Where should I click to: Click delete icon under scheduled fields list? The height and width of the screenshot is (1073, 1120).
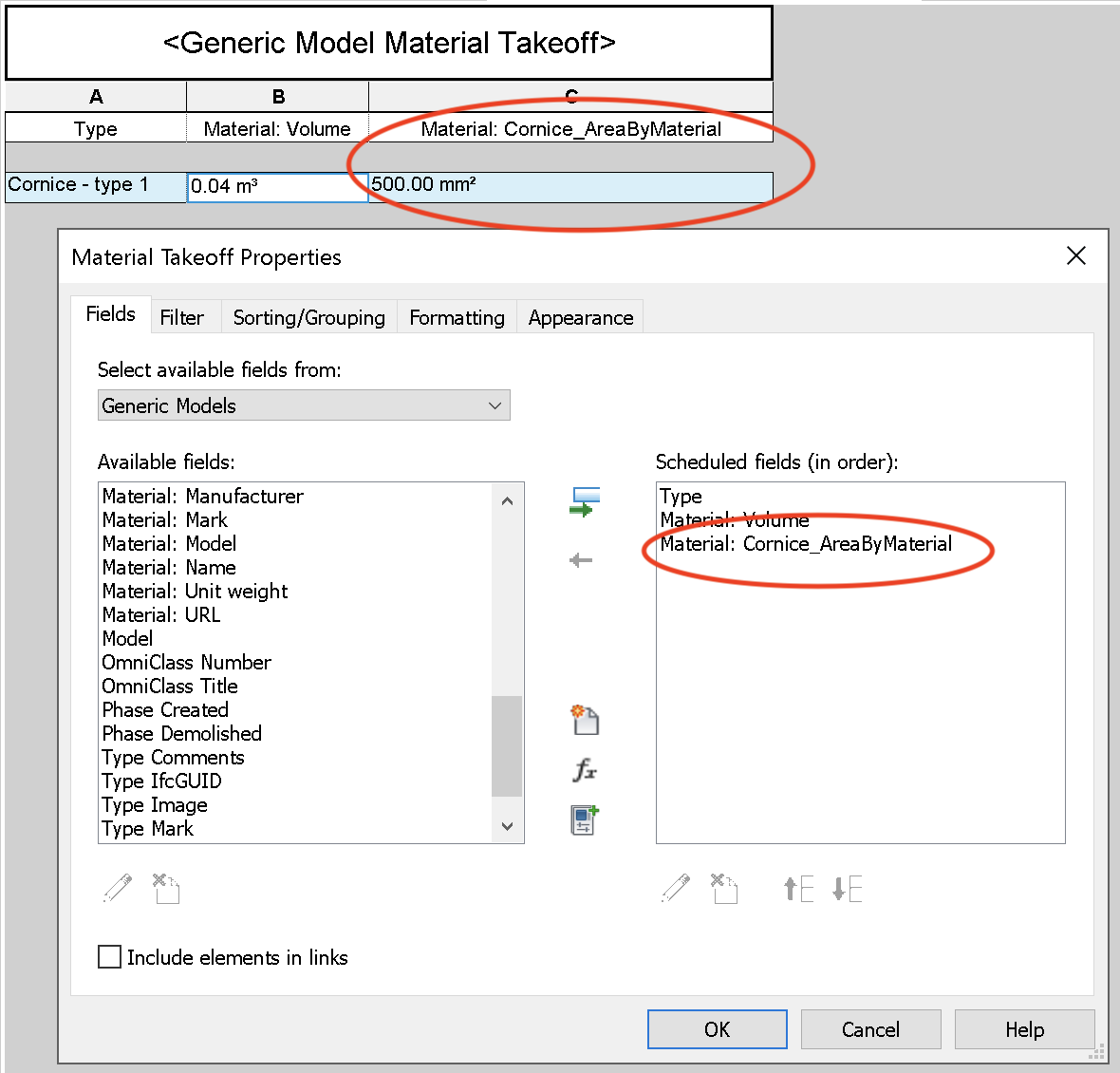click(723, 889)
